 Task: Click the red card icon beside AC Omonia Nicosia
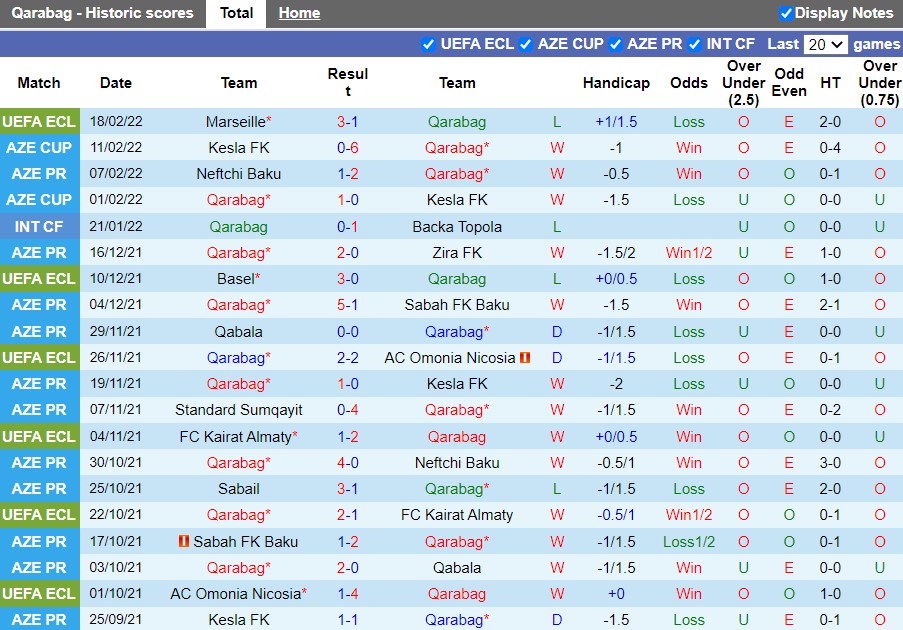(x=525, y=358)
